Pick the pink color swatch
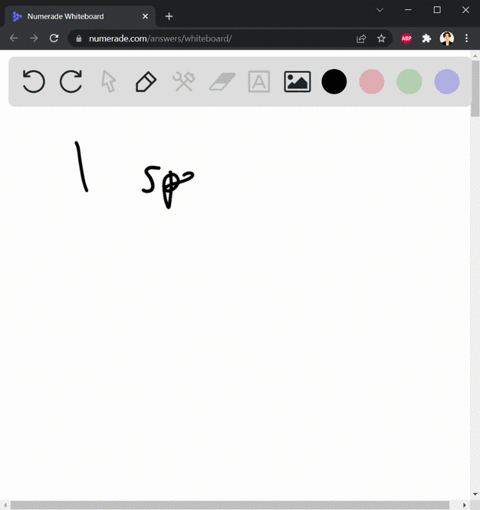This screenshot has height=510, width=480. click(x=372, y=81)
